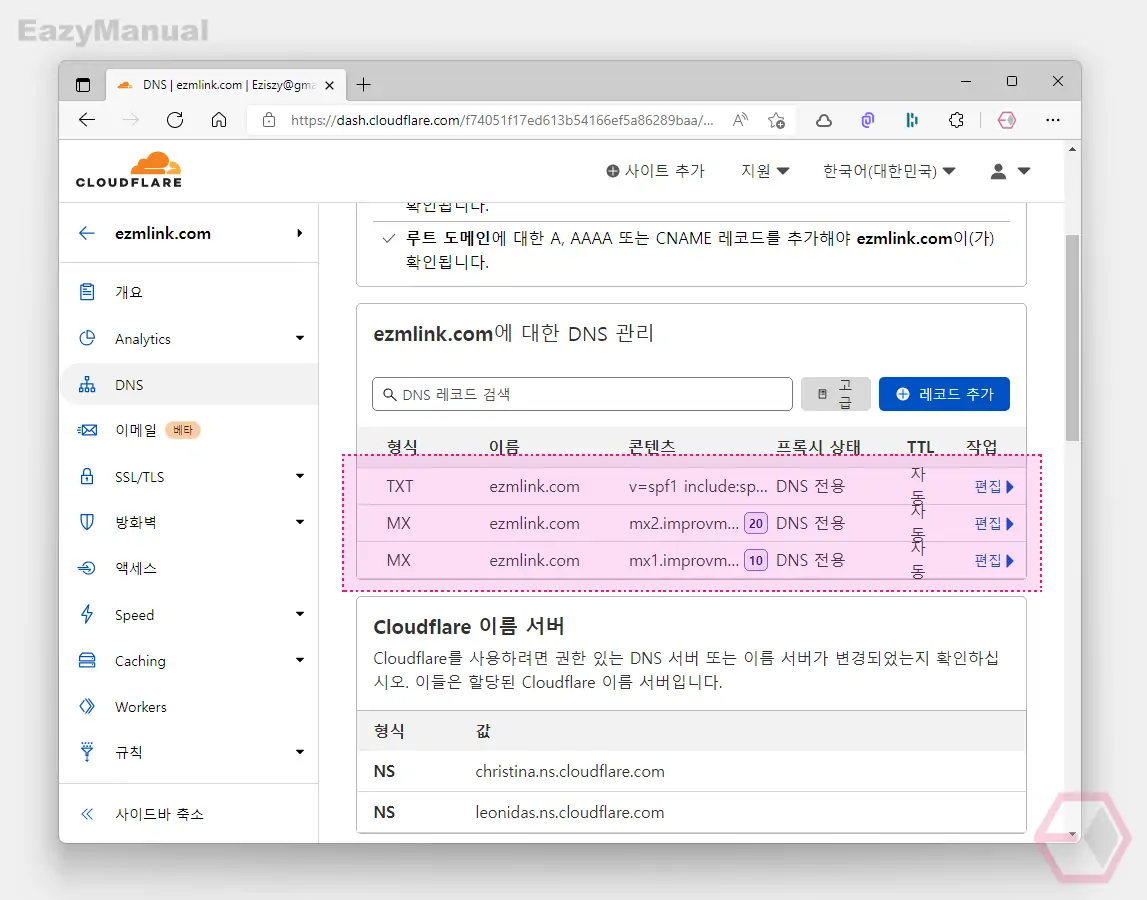
Task: Click the 방화벽 shield icon
Action: tap(87, 522)
